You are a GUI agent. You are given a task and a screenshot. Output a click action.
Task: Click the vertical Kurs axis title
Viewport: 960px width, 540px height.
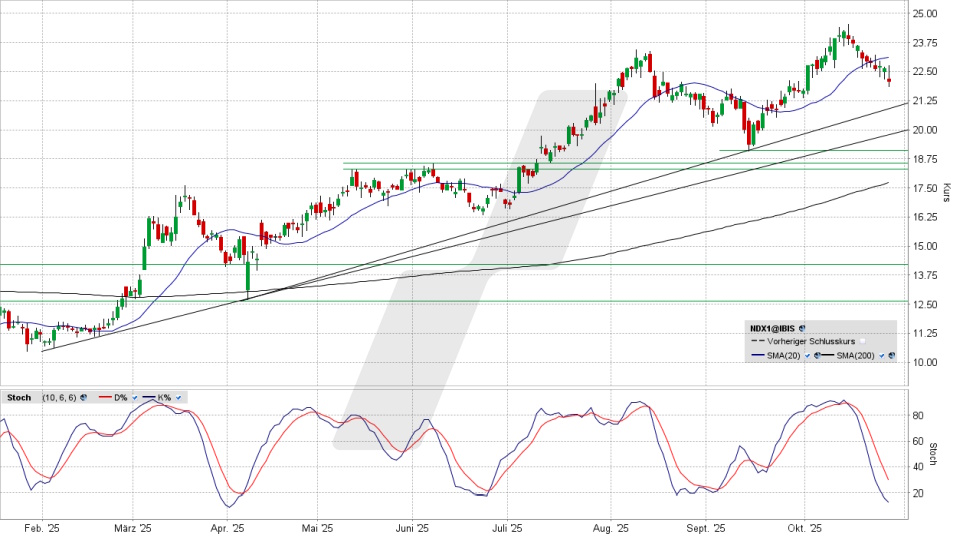(946, 192)
